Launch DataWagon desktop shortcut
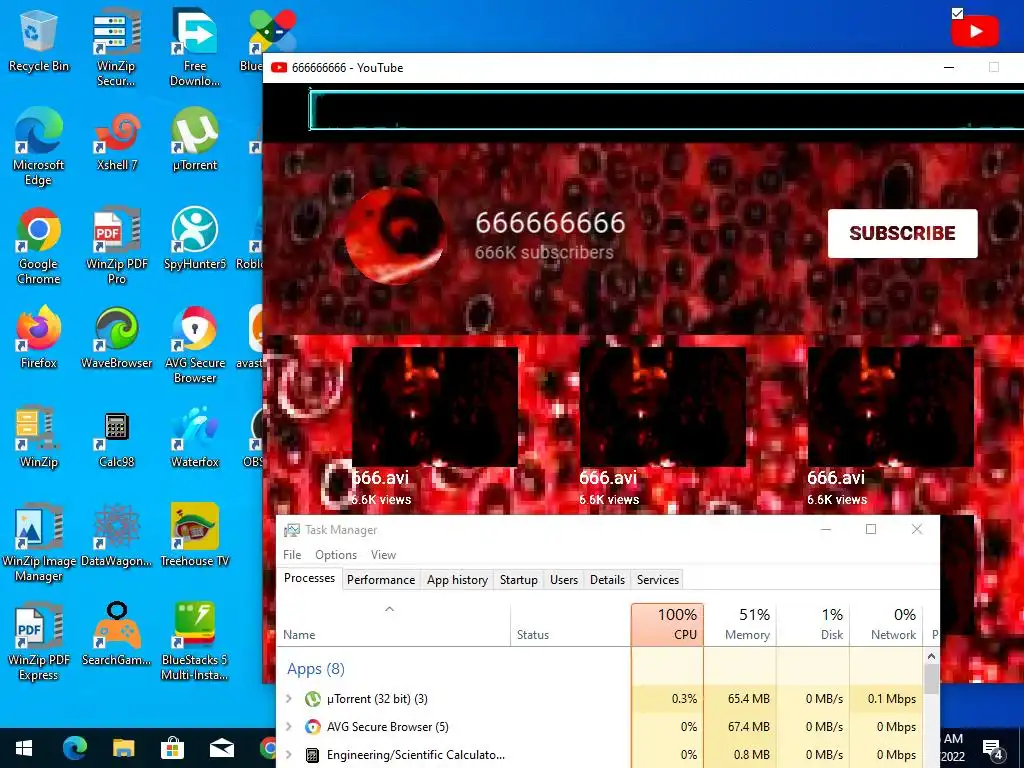This screenshot has width=1024, height=768. (x=116, y=536)
